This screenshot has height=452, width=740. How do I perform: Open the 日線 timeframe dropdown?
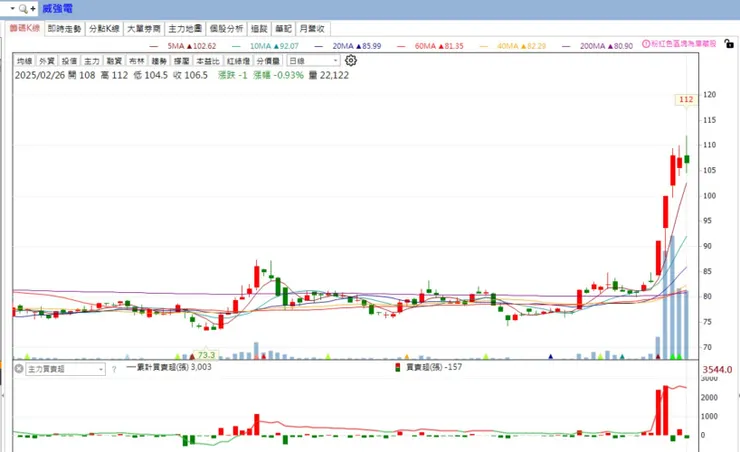313,61
